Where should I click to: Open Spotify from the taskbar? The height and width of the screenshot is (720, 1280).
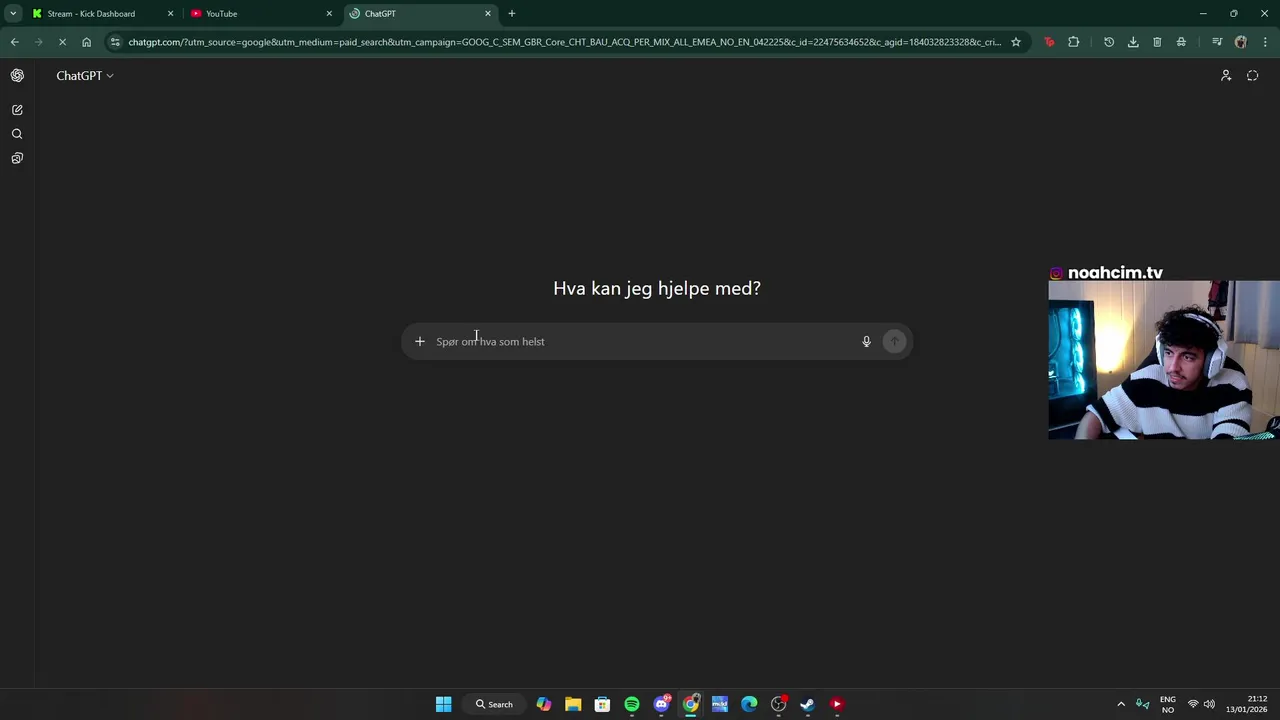[632, 704]
